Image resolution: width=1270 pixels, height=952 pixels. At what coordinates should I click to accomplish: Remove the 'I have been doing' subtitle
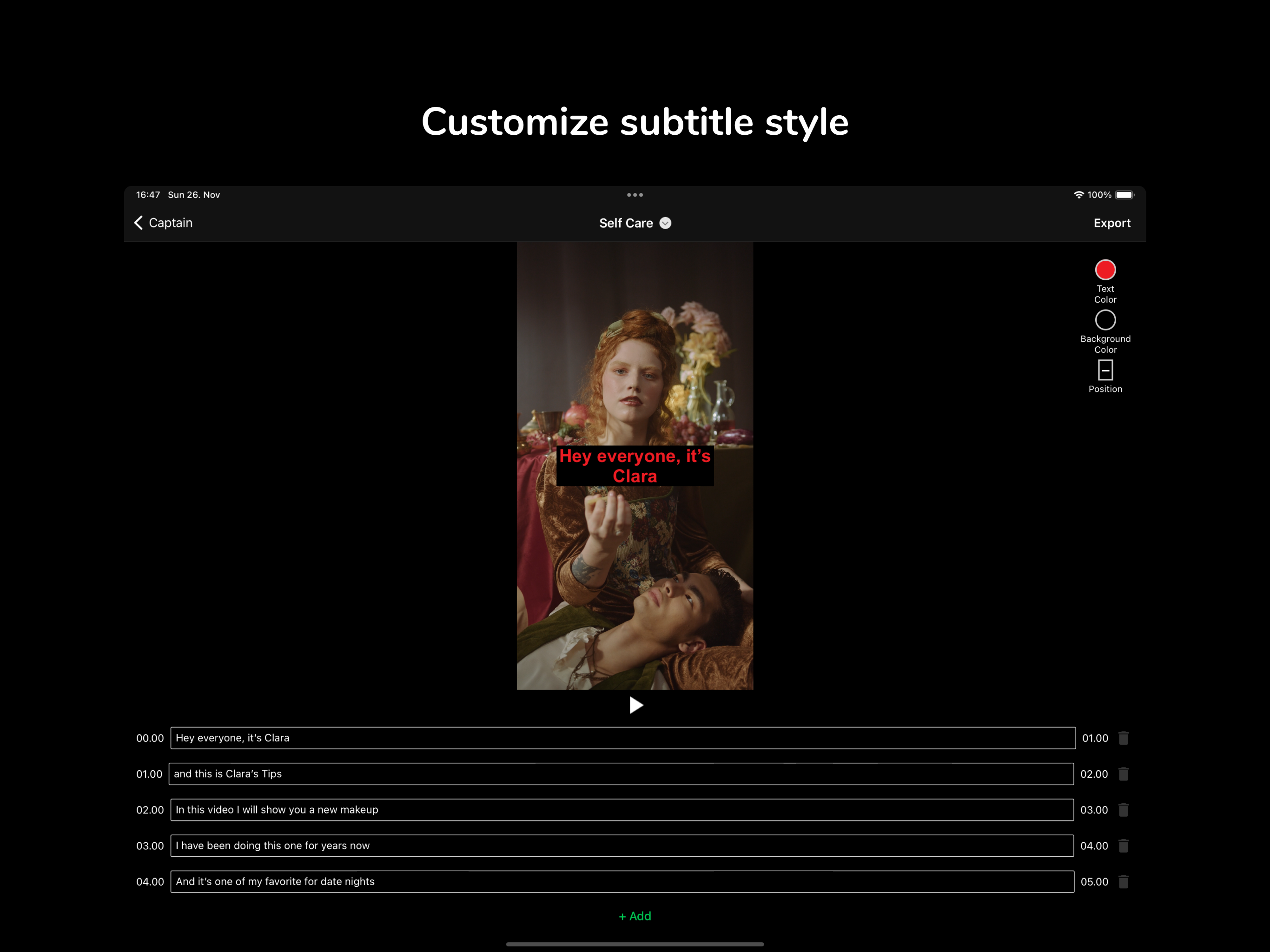click(x=1123, y=846)
